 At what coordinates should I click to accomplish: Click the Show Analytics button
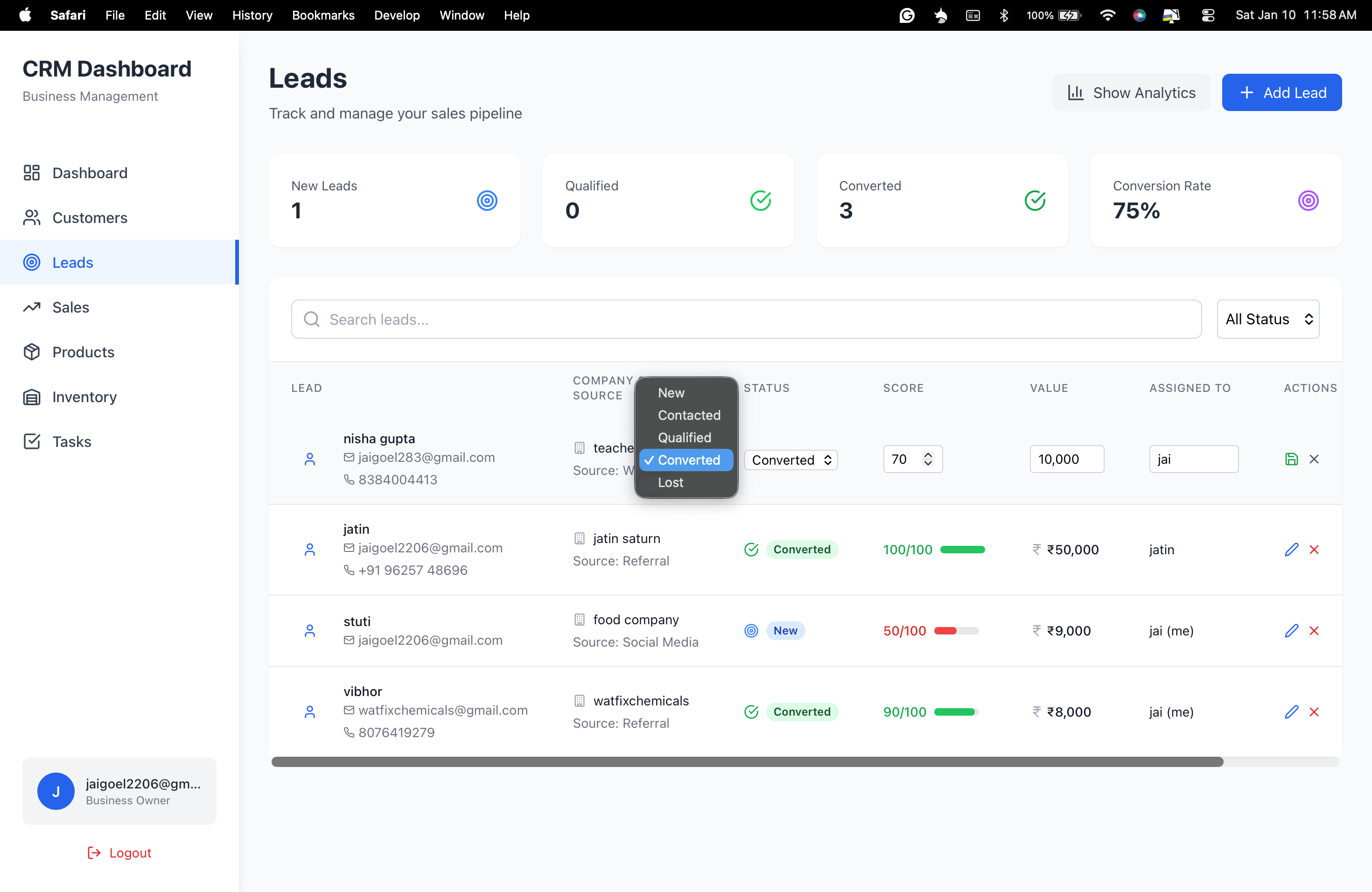1131,92
